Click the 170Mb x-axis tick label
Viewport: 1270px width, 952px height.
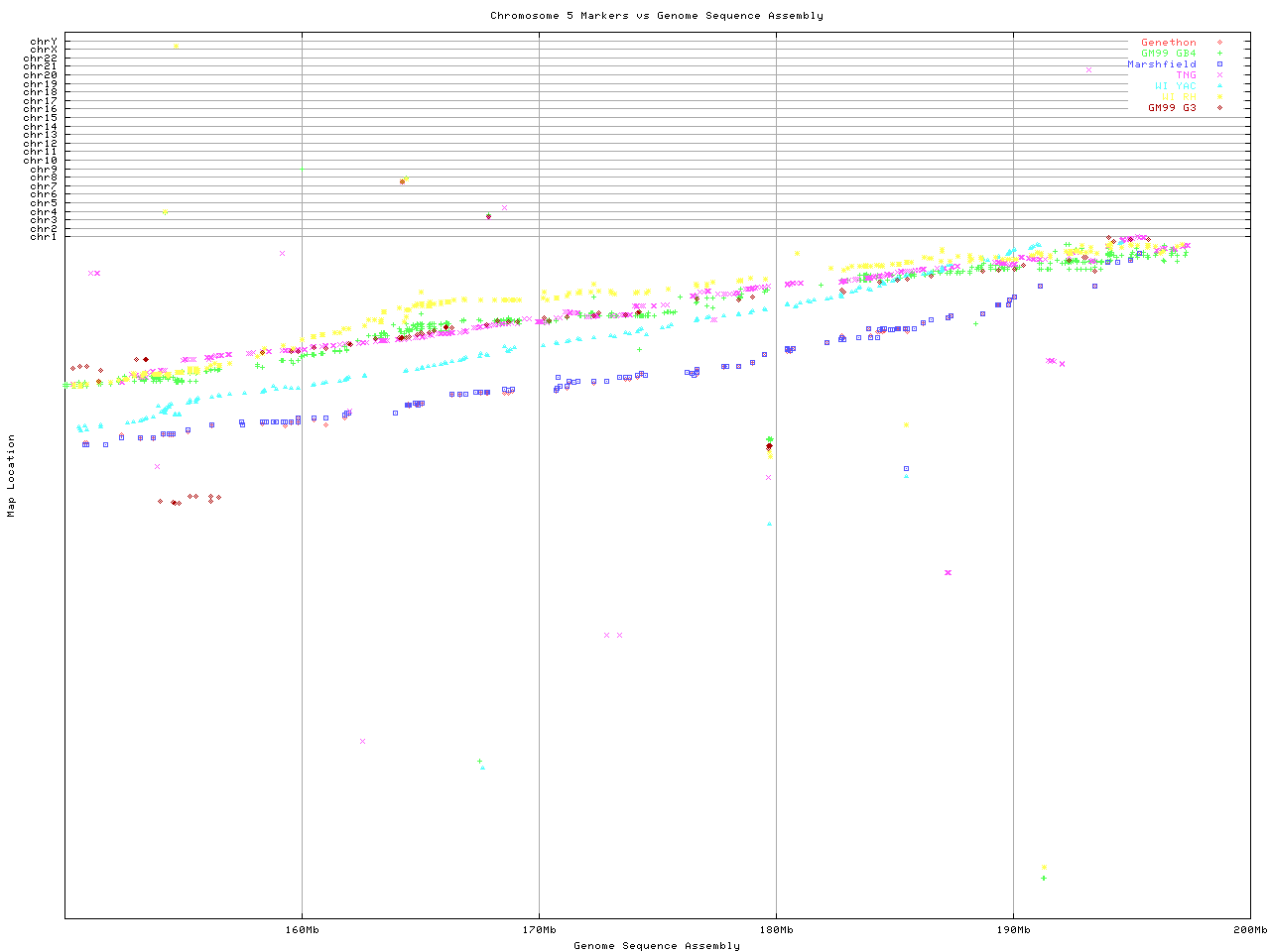pyautogui.click(x=539, y=930)
